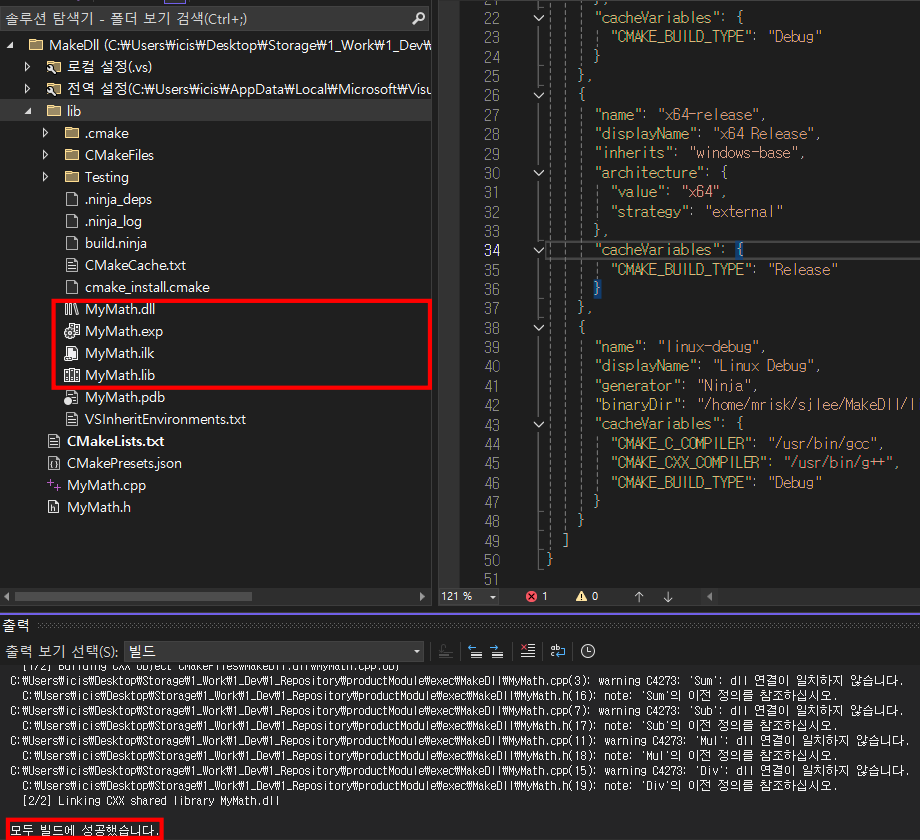The height and width of the screenshot is (840, 920).
Task: Click the CMakeLists.txt file icon
Action: [54, 441]
